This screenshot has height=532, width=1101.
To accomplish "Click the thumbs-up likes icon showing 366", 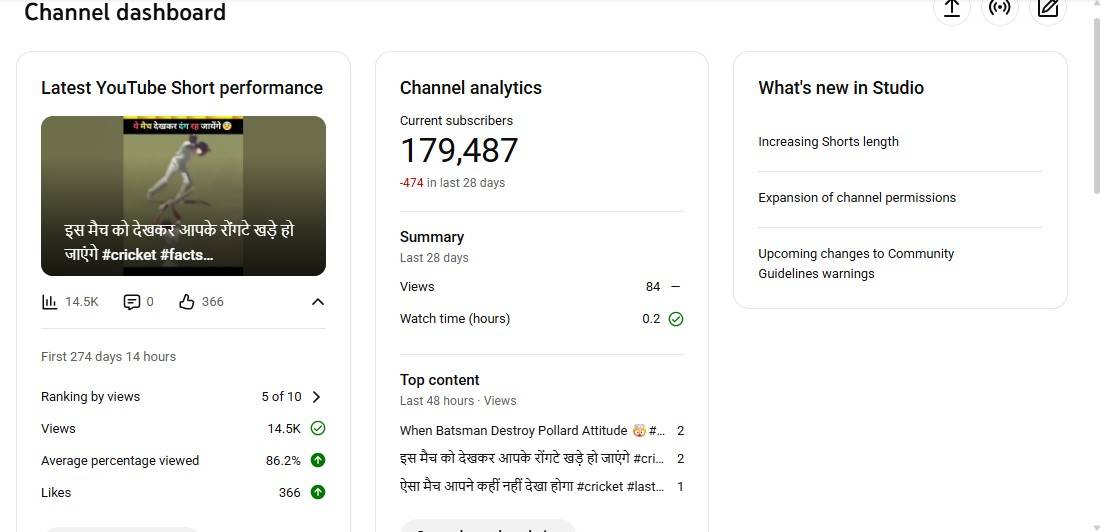I will (x=187, y=302).
